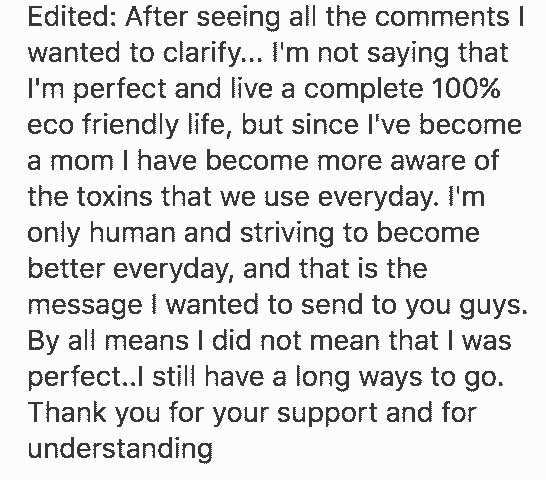Click the word "better" at the line start
The width and height of the screenshot is (546, 480).
click(x=66, y=268)
